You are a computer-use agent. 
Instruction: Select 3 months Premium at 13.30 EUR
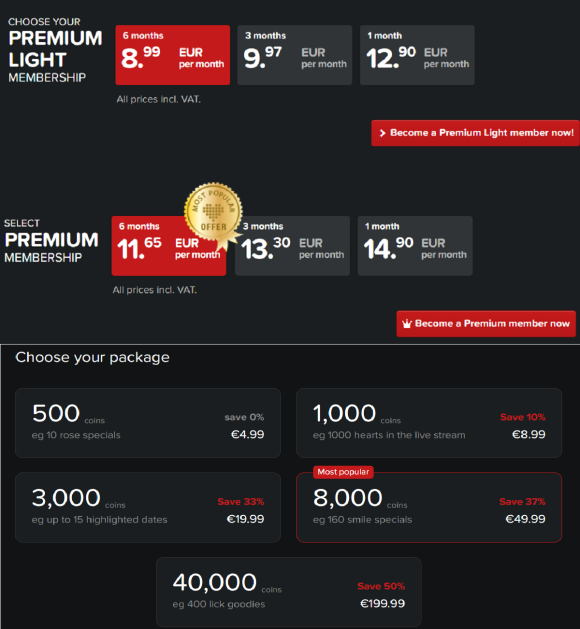pyautogui.click(x=292, y=246)
